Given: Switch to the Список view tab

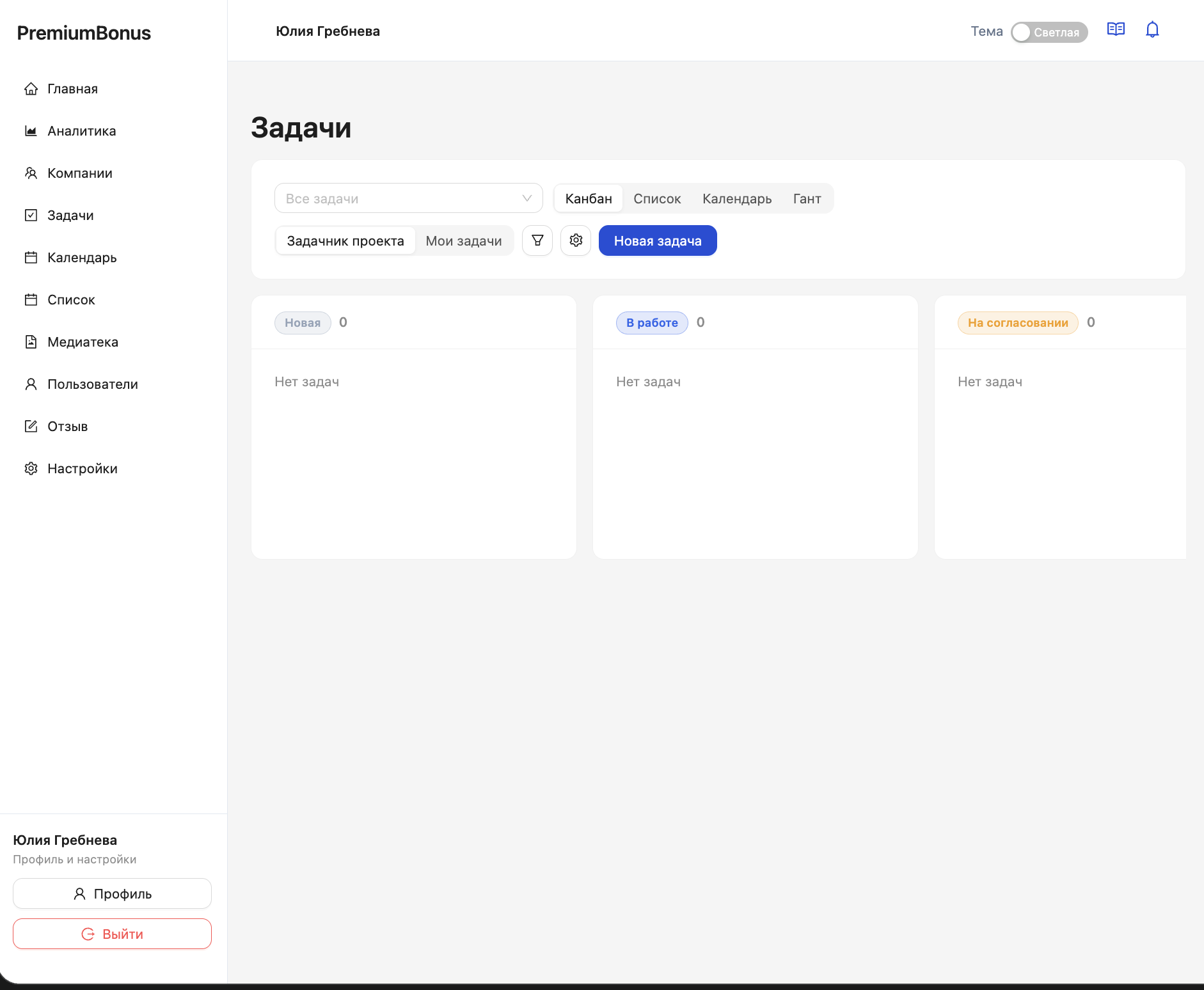Looking at the screenshot, I should pos(657,199).
